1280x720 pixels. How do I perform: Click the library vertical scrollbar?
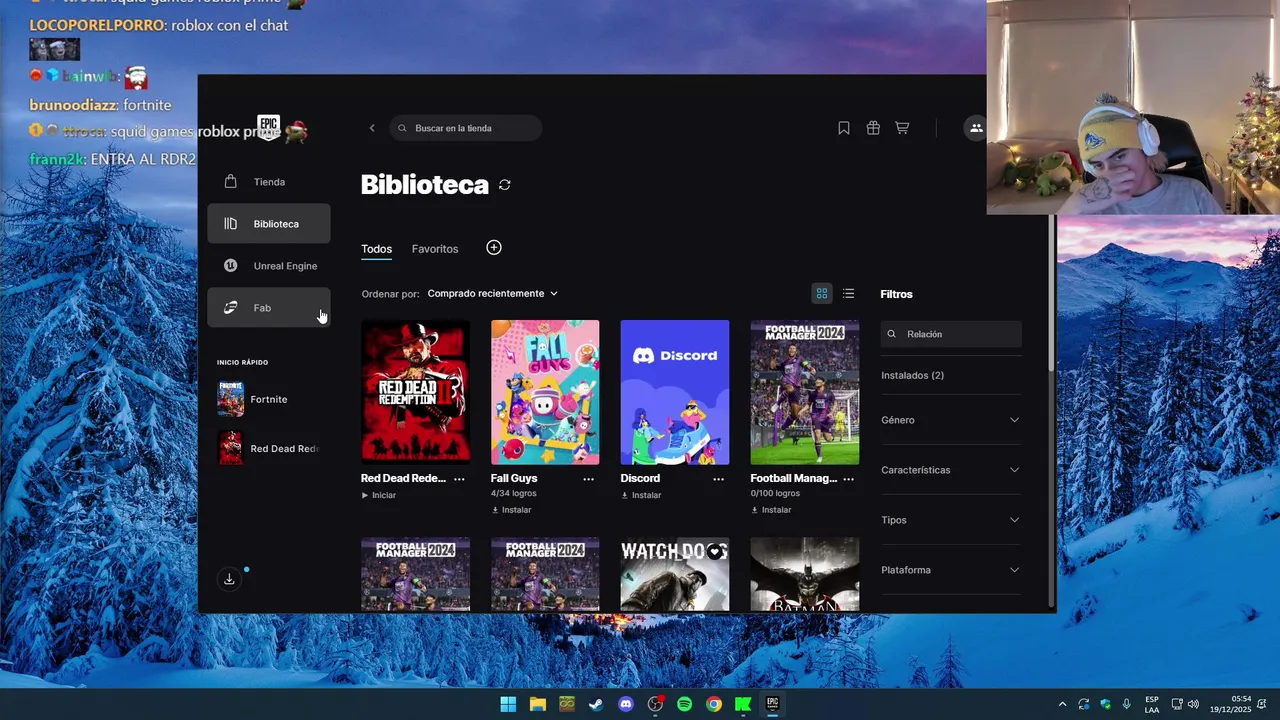[1050, 295]
